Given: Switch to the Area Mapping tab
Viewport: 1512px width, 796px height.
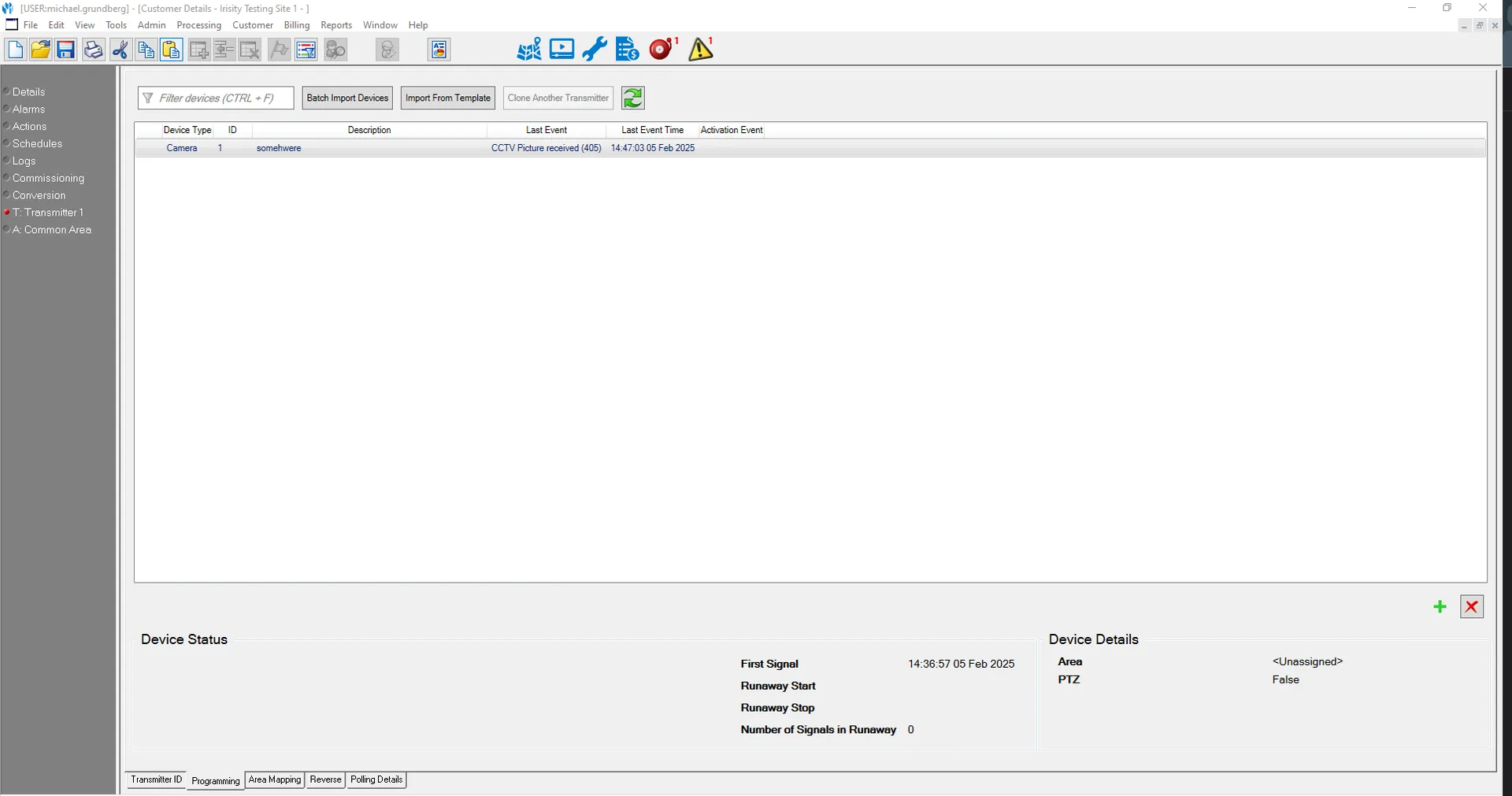Looking at the screenshot, I should [275, 780].
